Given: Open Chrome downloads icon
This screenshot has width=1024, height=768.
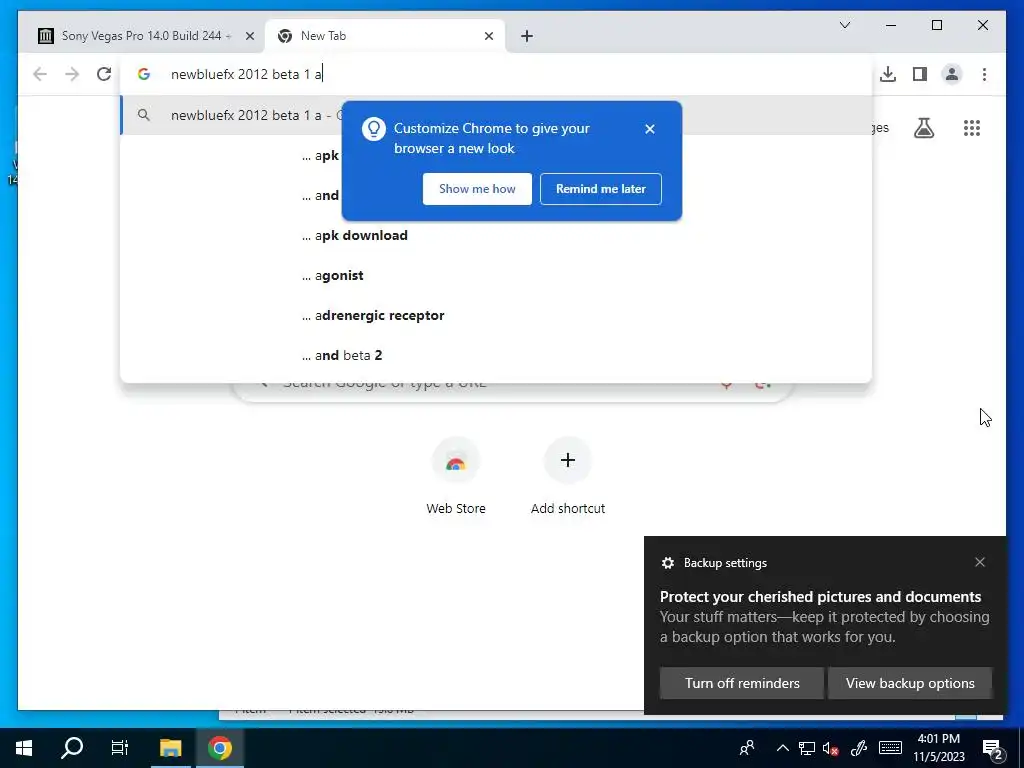Looking at the screenshot, I should pos(888,74).
